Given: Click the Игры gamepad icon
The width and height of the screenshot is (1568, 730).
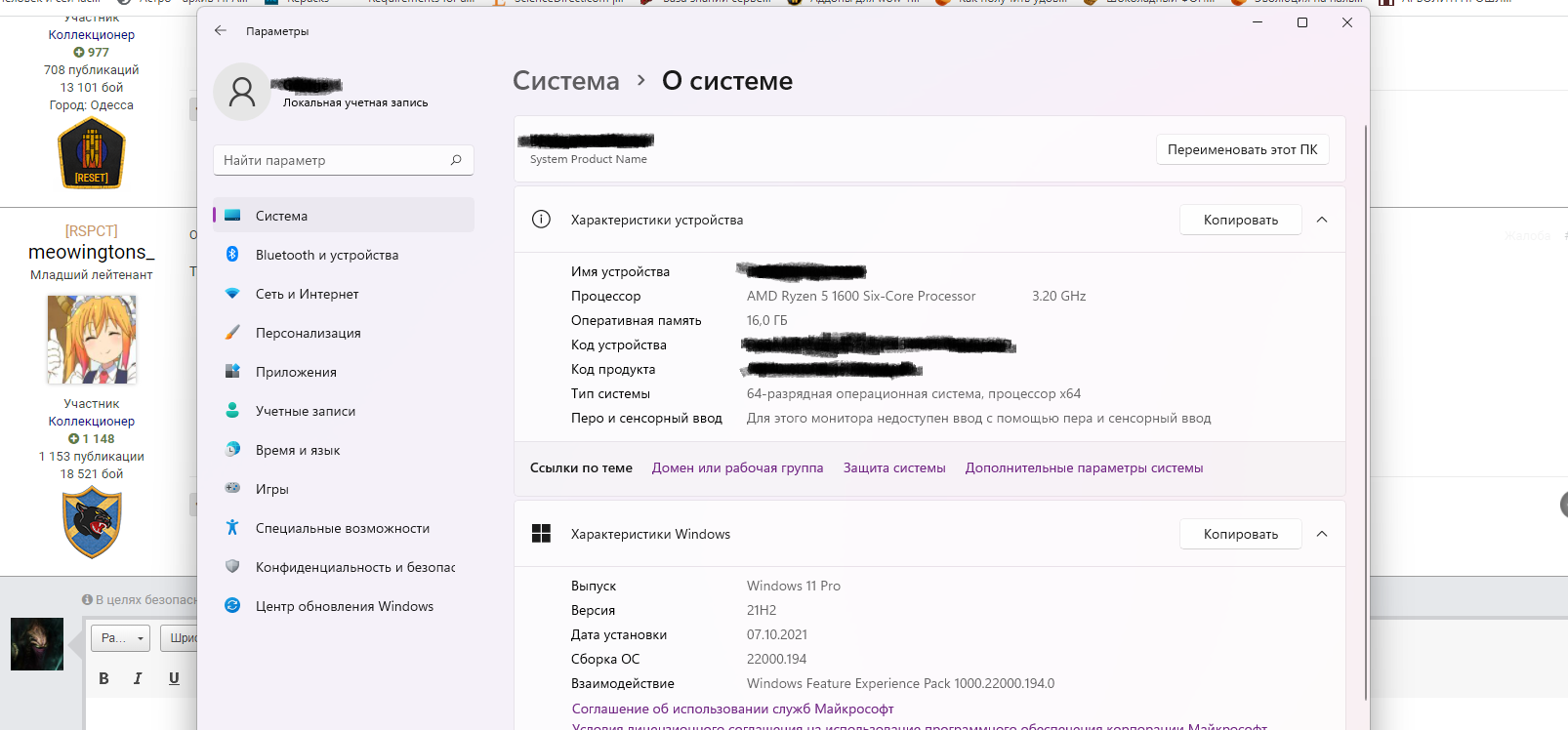Looking at the screenshot, I should click(x=232, y=488).
